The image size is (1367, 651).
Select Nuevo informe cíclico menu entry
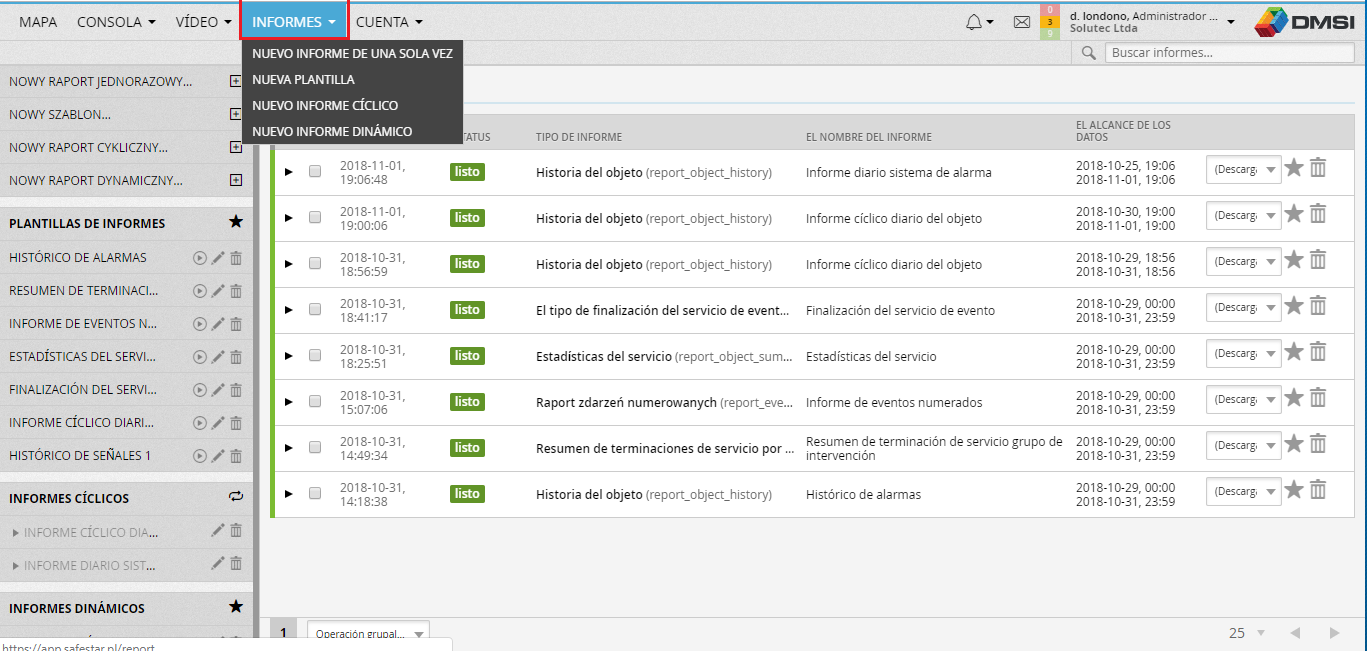pyautogui.click(x=352, y=106)
